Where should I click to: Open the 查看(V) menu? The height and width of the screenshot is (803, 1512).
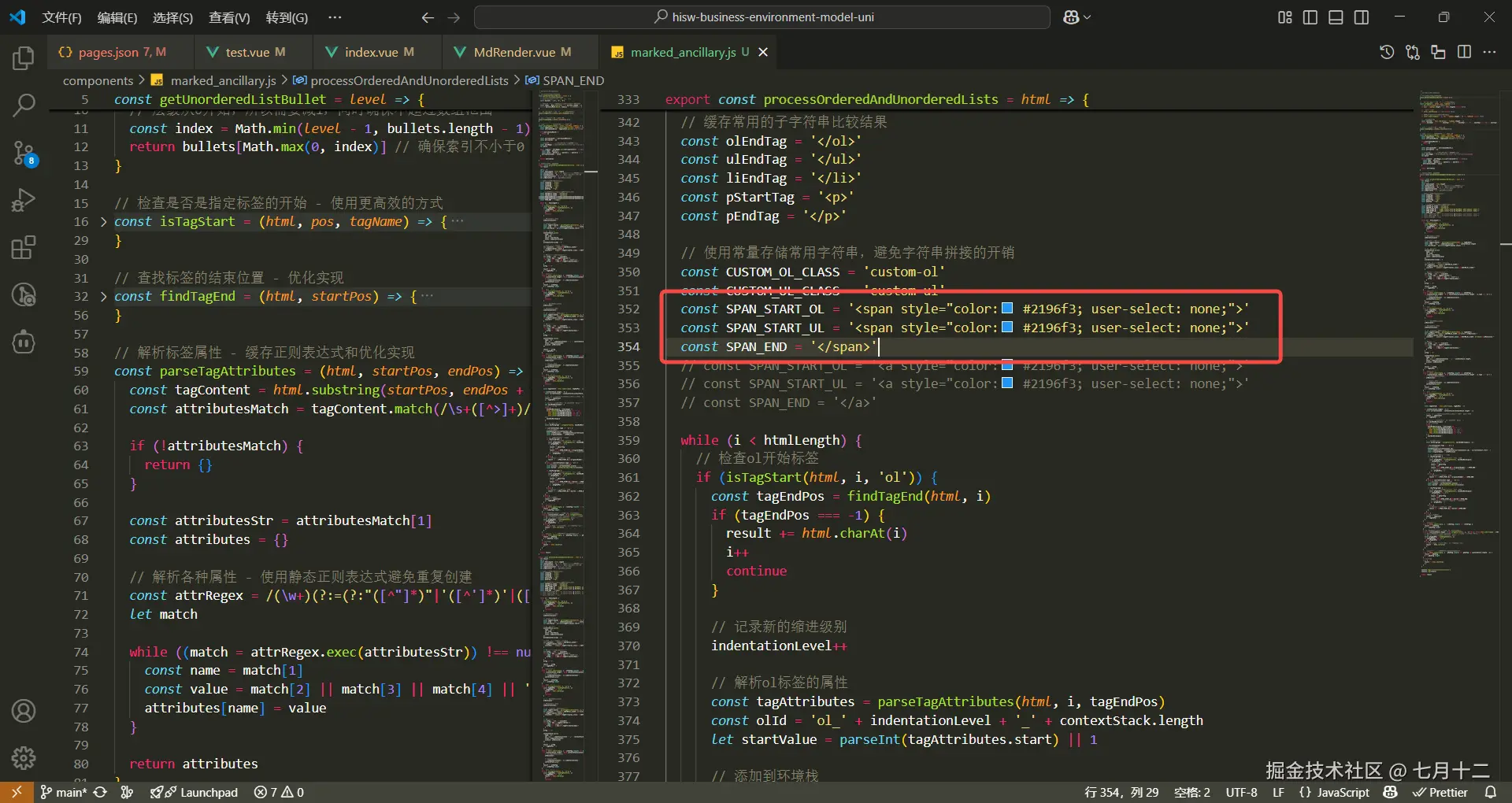[x=229, y=17]
